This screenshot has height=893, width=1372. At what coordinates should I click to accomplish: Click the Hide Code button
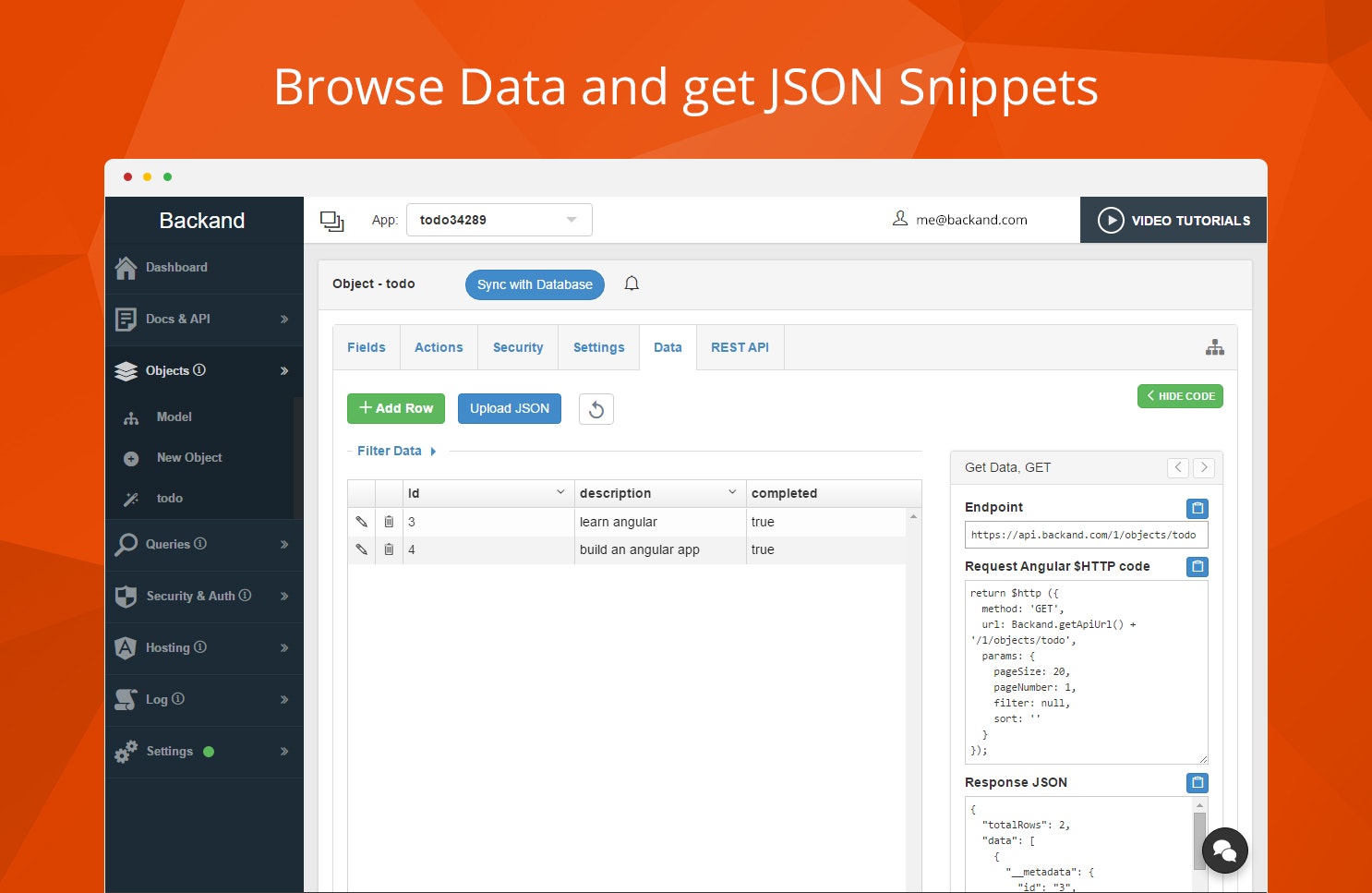coord(1180,396)
